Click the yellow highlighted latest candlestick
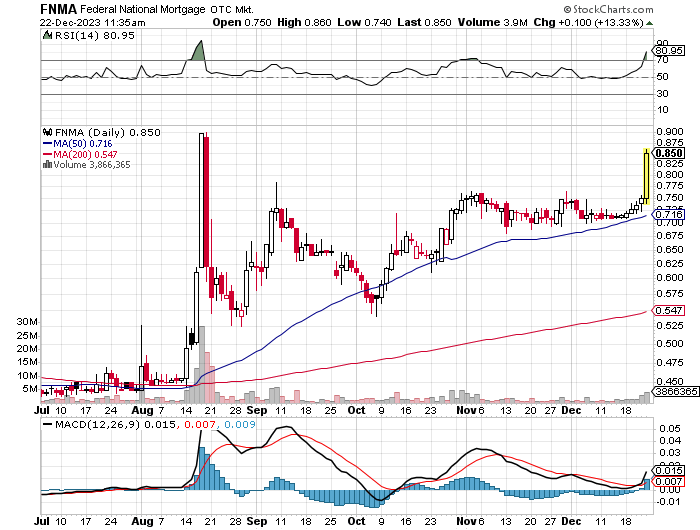The height and width of the screenshot is (530, 700). pyautogui.click(x=646, y=176)
